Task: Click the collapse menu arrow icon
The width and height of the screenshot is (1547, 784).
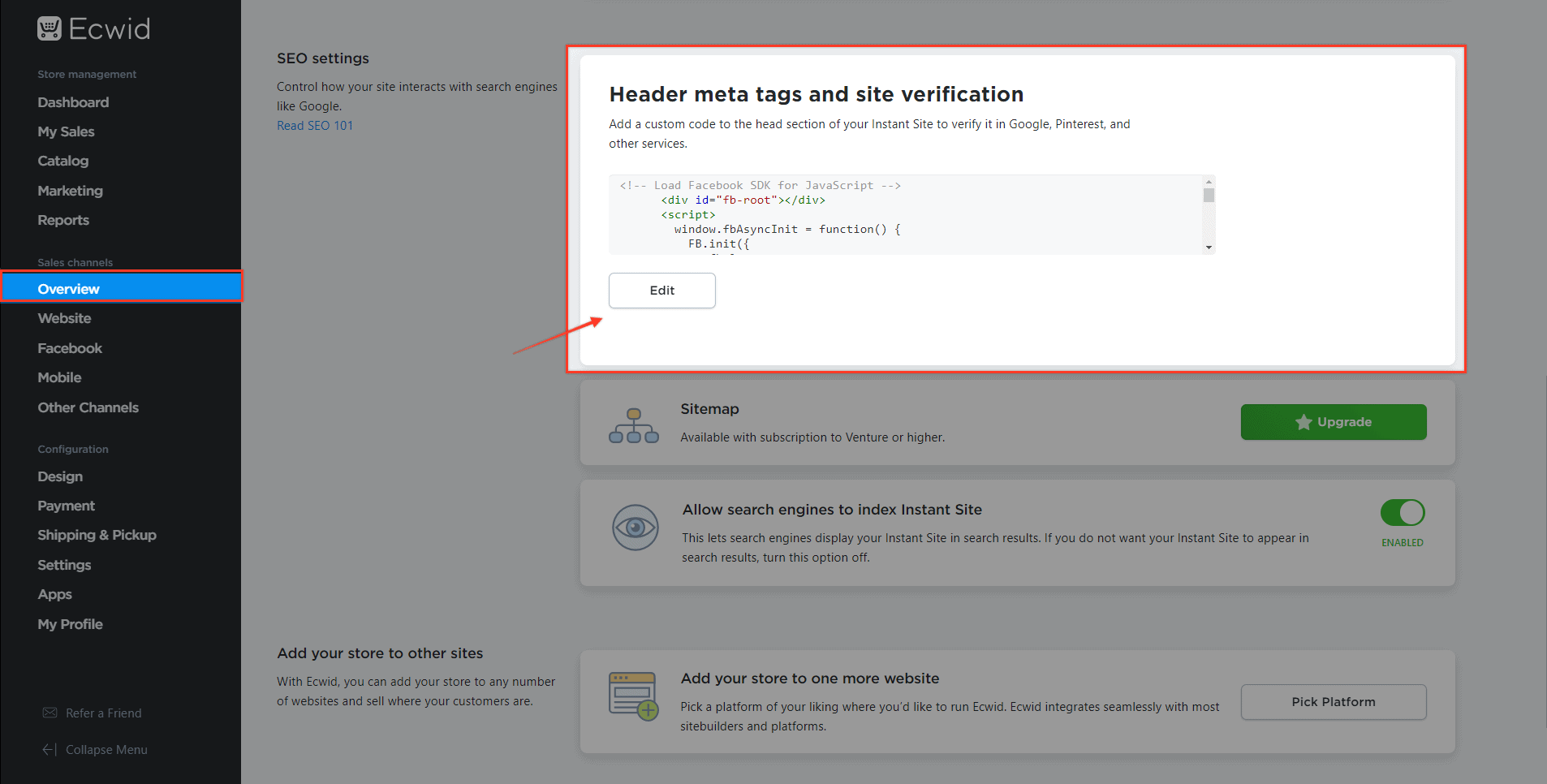Action: click(x=50, y=750)
